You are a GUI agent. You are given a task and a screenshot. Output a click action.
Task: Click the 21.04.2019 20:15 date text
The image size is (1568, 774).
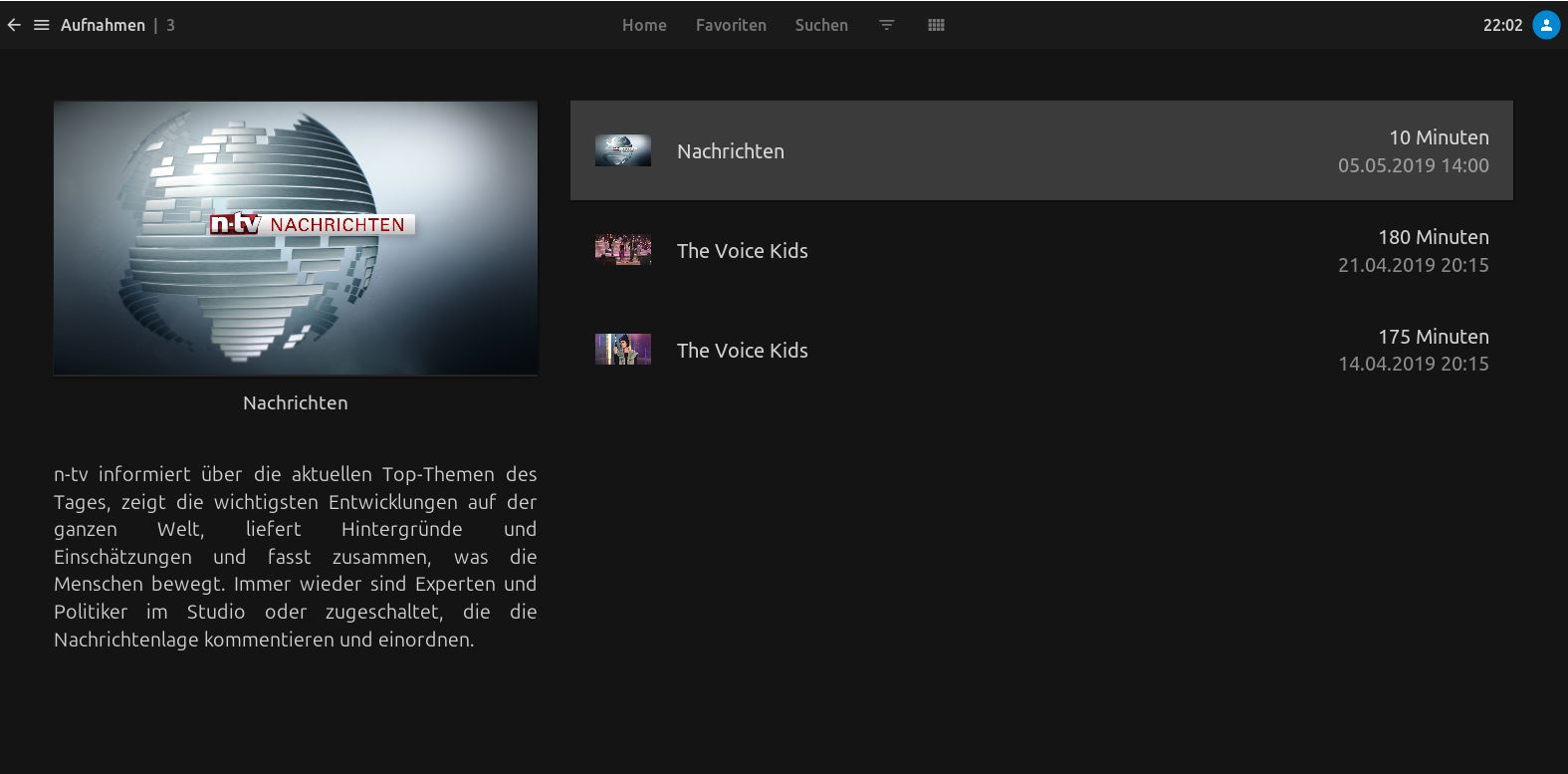[1414, 265]
